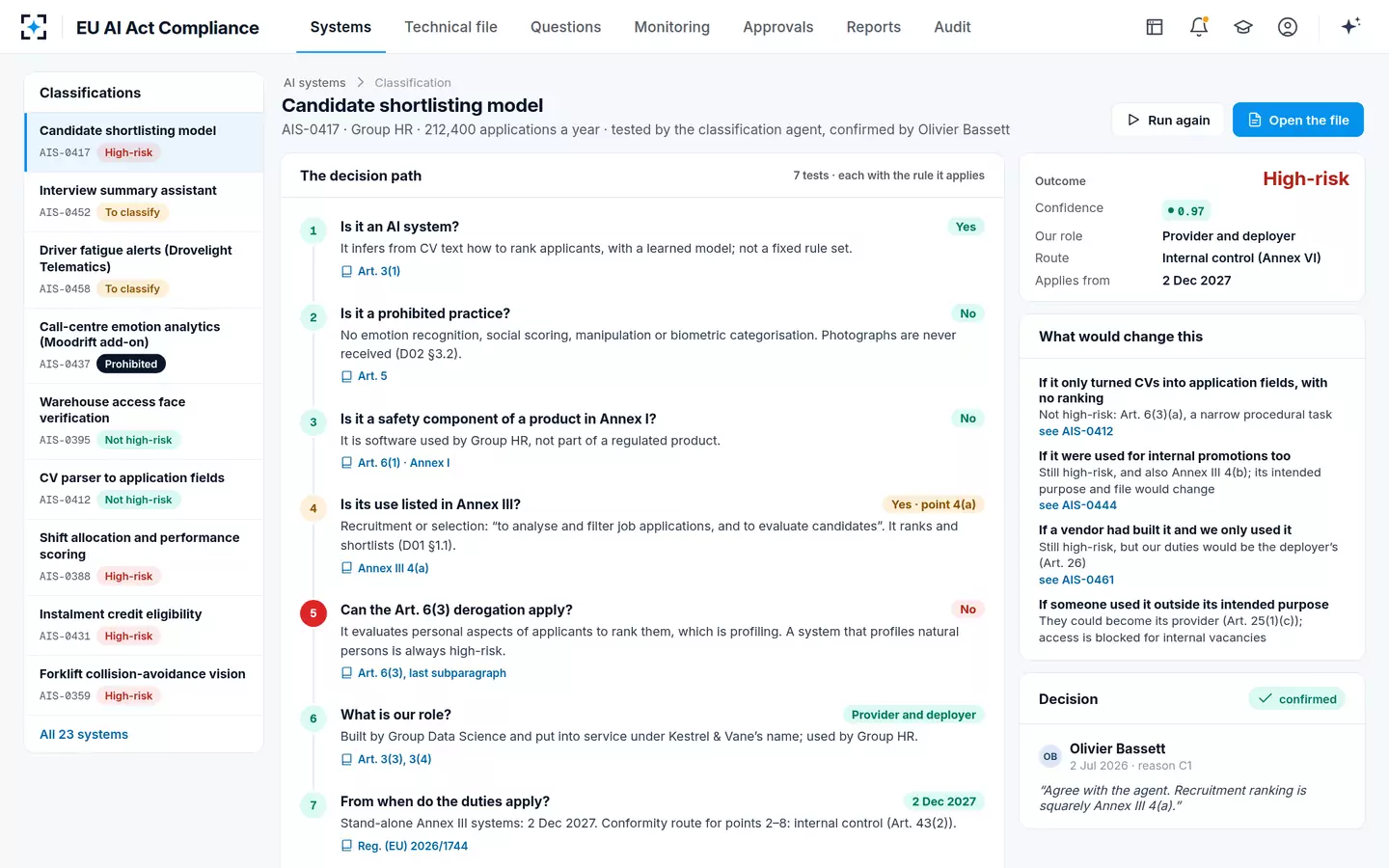Open CV parser to application fields
1389x868 pixels.
(x=144, y=489)
